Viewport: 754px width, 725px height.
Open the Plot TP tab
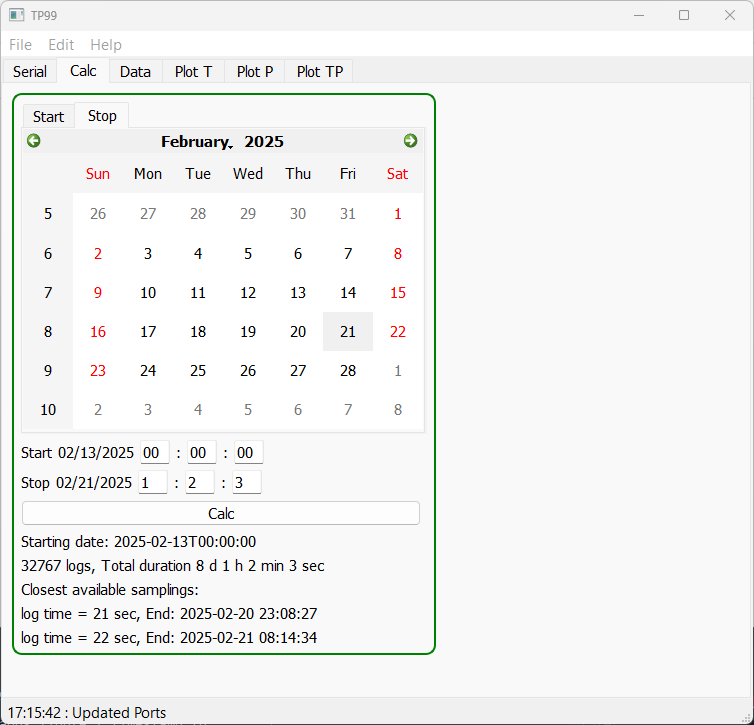coord(320,72)
